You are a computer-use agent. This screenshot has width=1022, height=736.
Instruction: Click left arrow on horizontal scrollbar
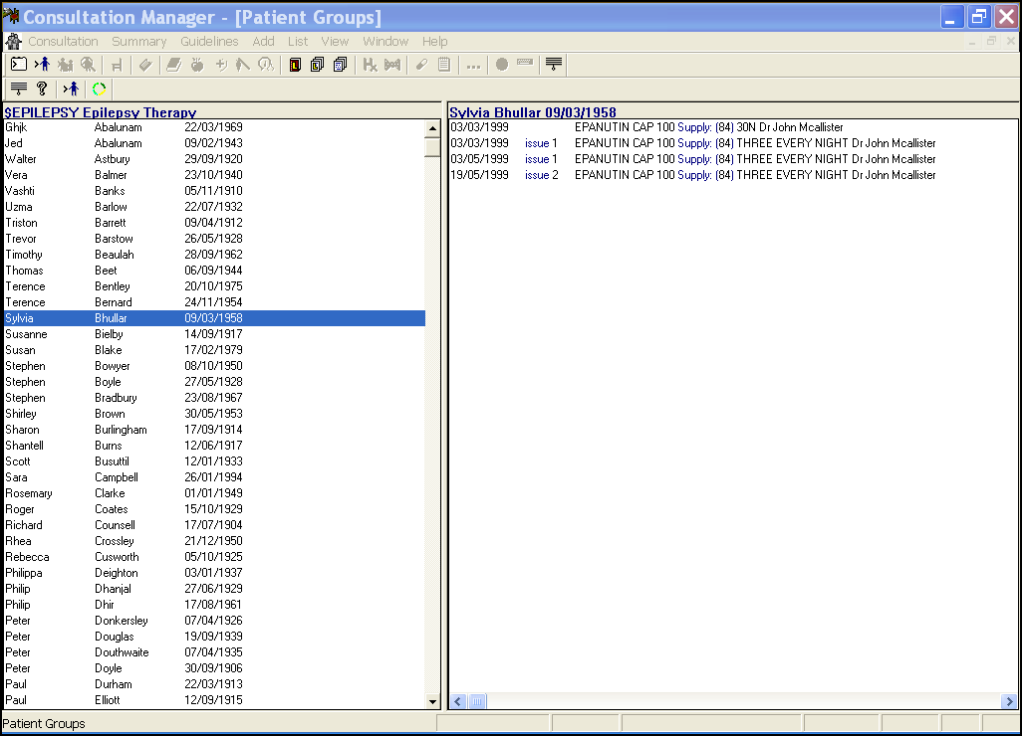tap(458, 702)
